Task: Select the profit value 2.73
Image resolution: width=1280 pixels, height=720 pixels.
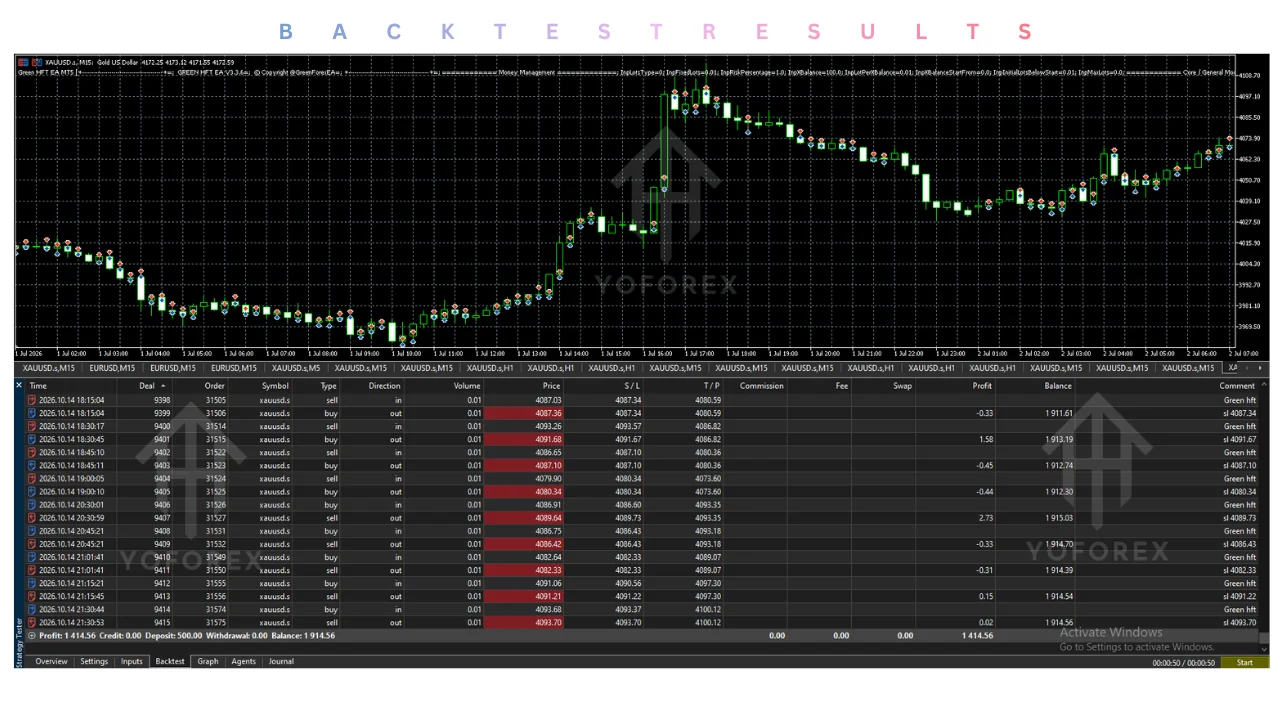Action: [x=985, y=517]
